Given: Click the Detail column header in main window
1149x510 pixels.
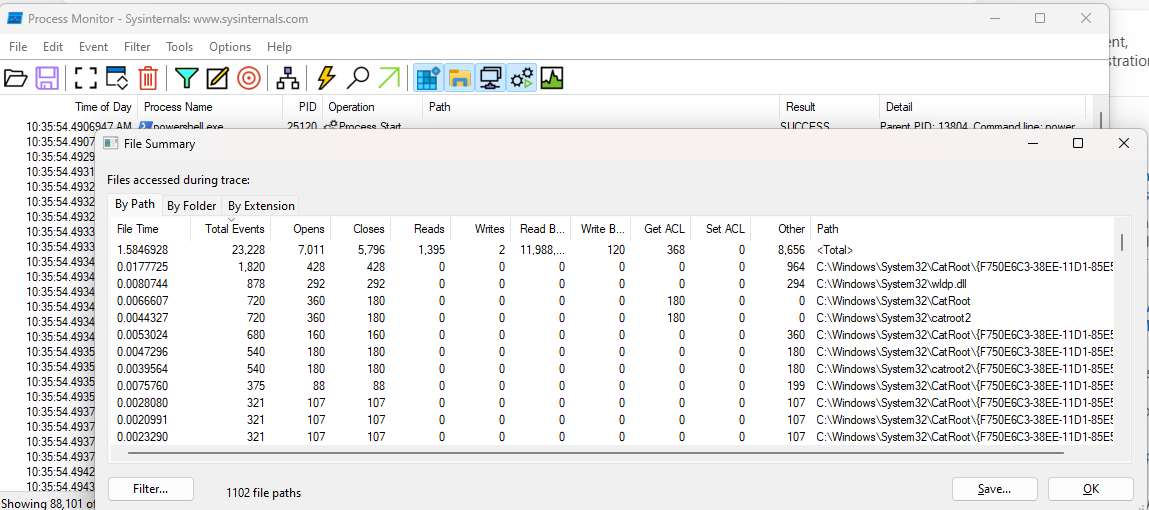Looking at the screenshot, I should pos(982,107).
